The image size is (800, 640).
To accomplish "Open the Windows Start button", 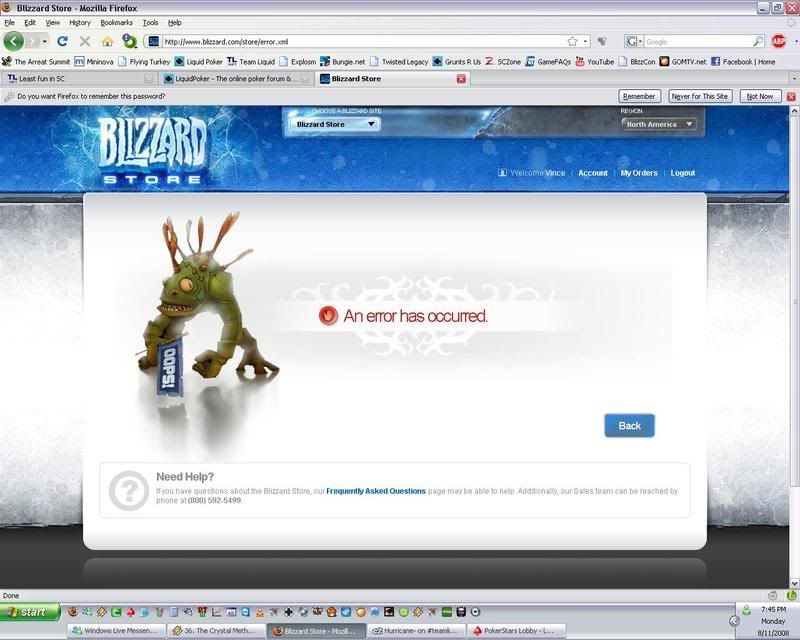I will (30, 612).
